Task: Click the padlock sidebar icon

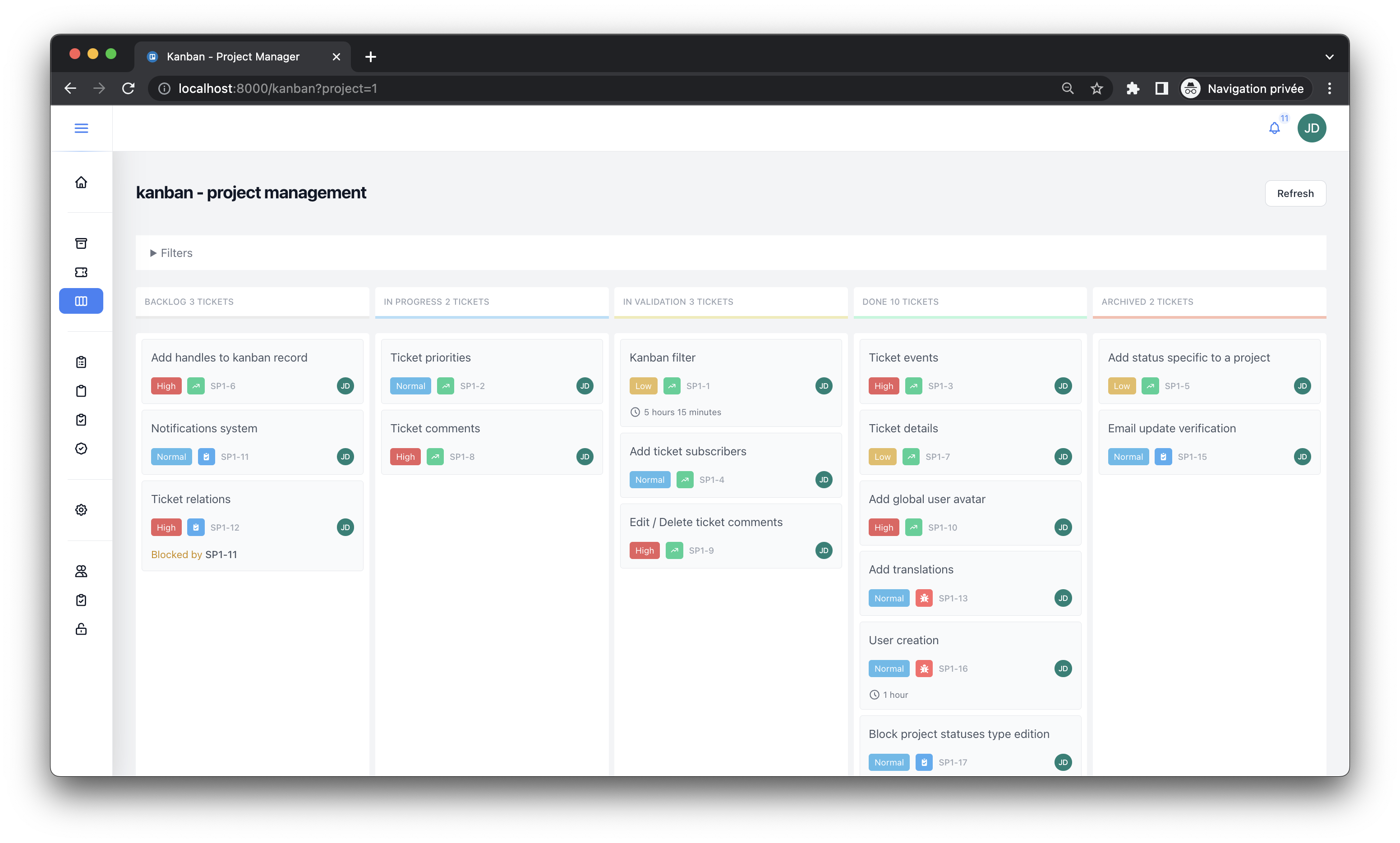Action: [x=81, y=629]
